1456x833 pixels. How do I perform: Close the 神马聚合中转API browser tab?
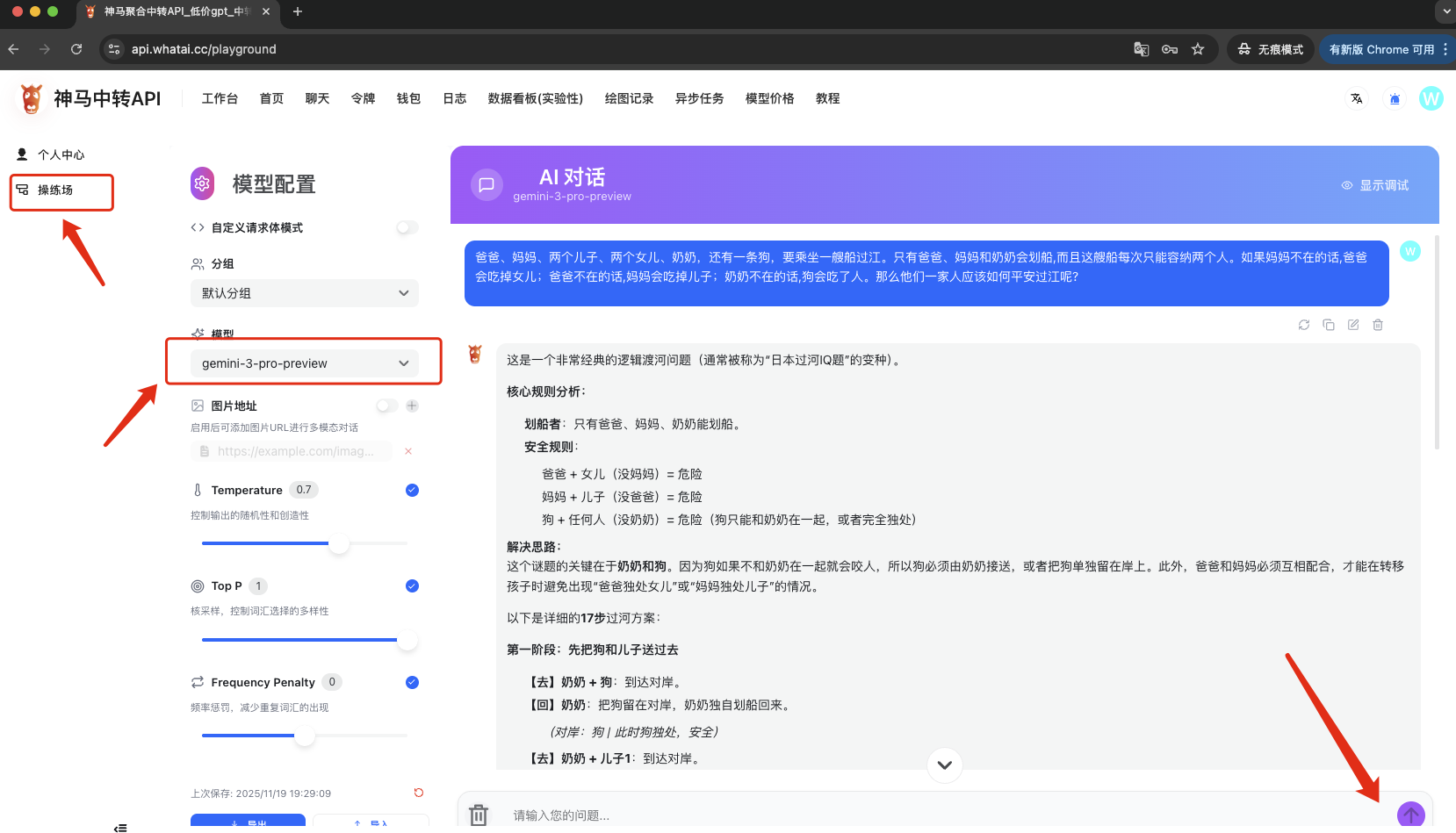[x=266, y=11]
